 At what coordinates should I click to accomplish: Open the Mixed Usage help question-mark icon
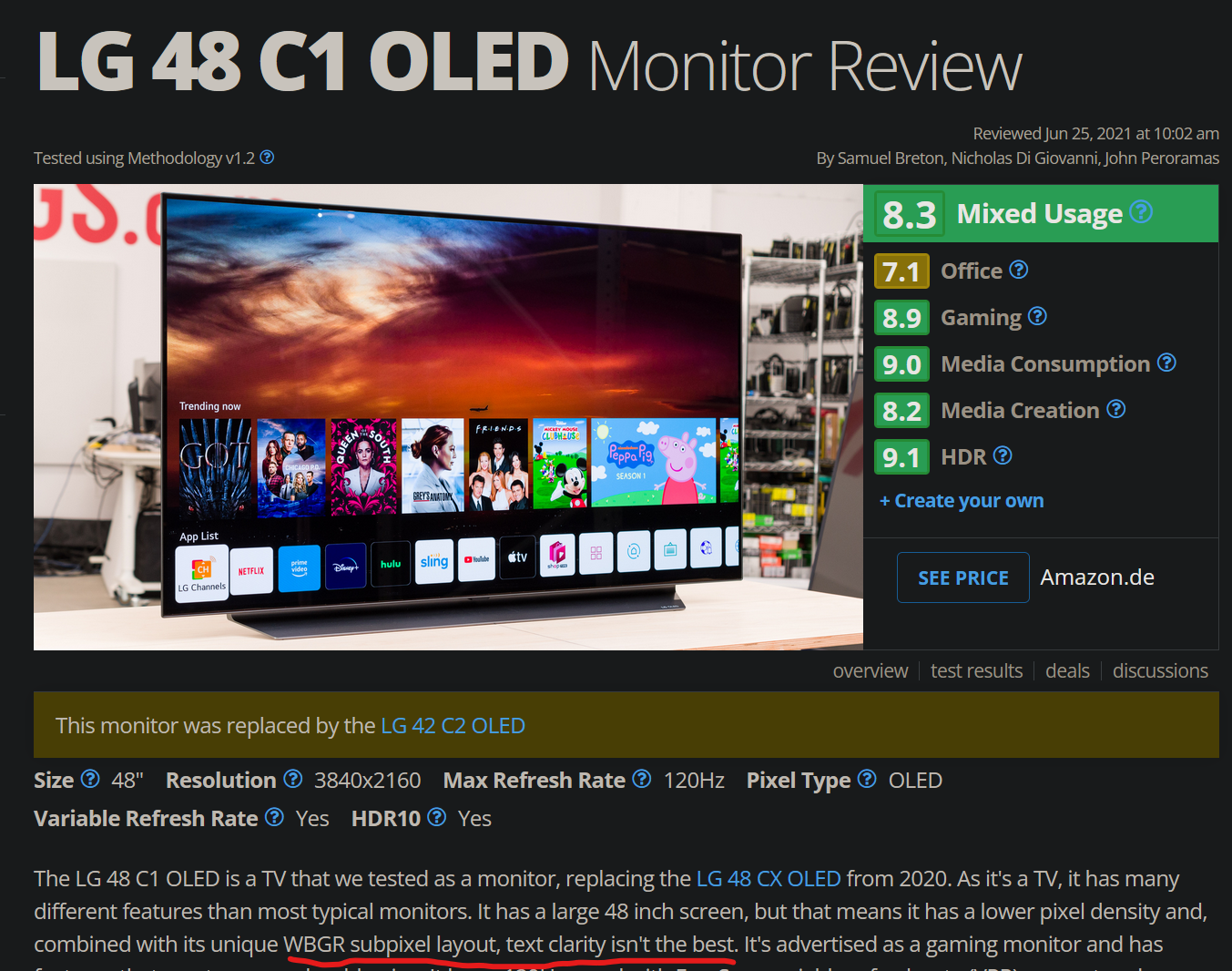(x=1141, y=212)
